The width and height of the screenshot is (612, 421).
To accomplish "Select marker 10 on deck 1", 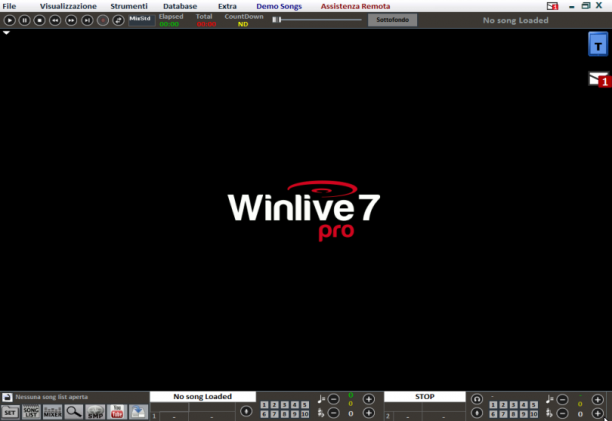I will click(305, 414).
